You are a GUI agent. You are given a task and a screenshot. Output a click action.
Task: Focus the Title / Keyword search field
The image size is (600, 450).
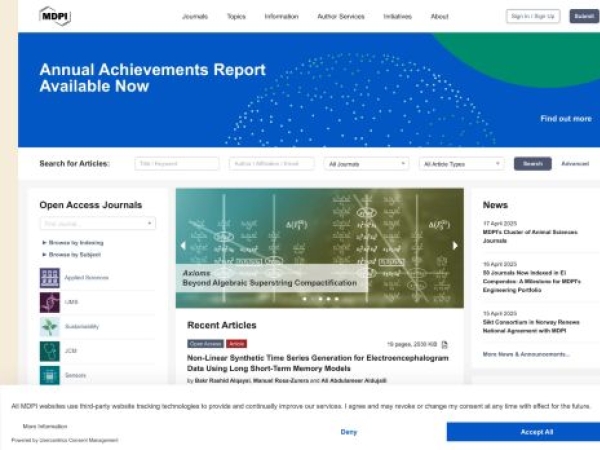point(177,164)
